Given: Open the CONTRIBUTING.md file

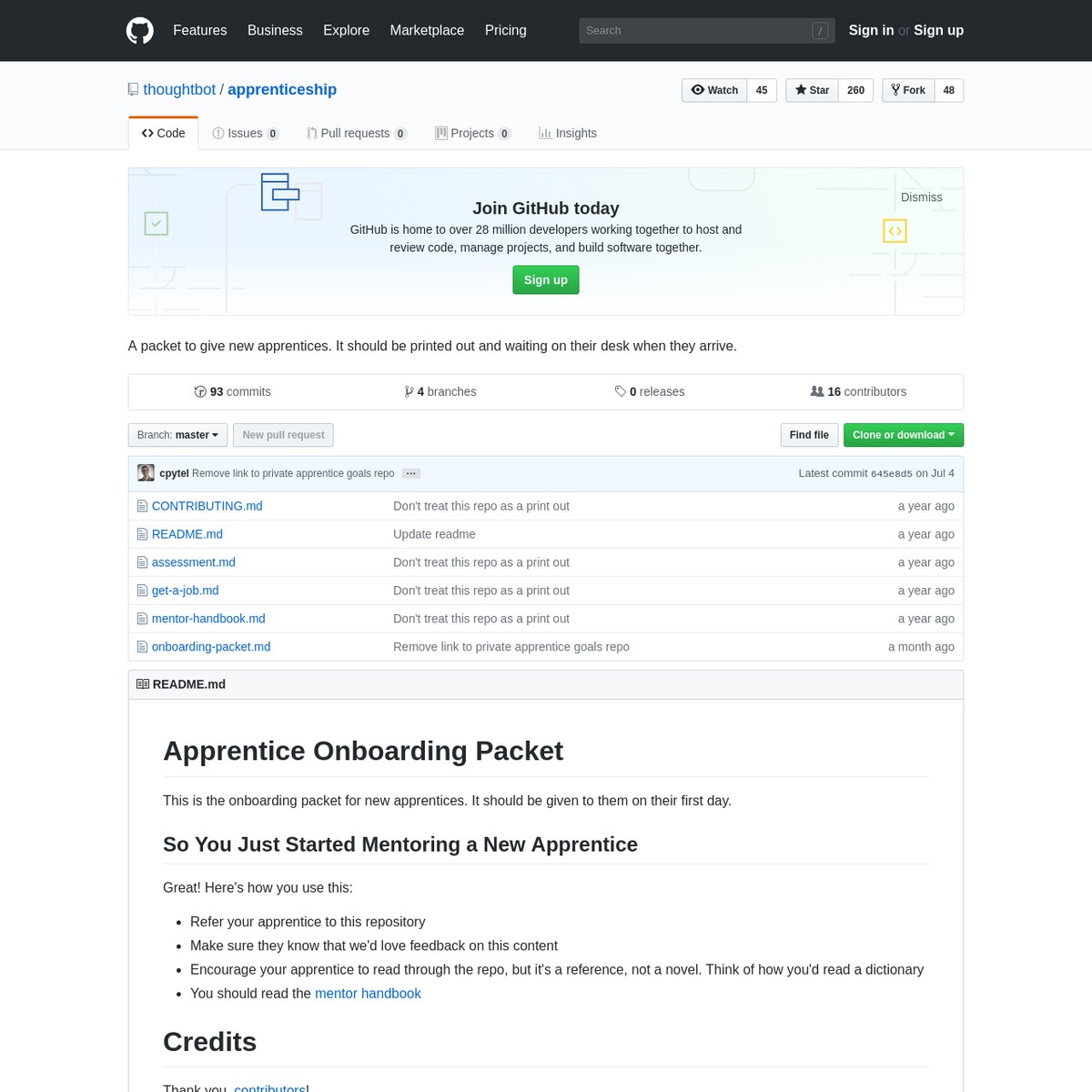Looking at the screenshot, I should click(207, 506).
